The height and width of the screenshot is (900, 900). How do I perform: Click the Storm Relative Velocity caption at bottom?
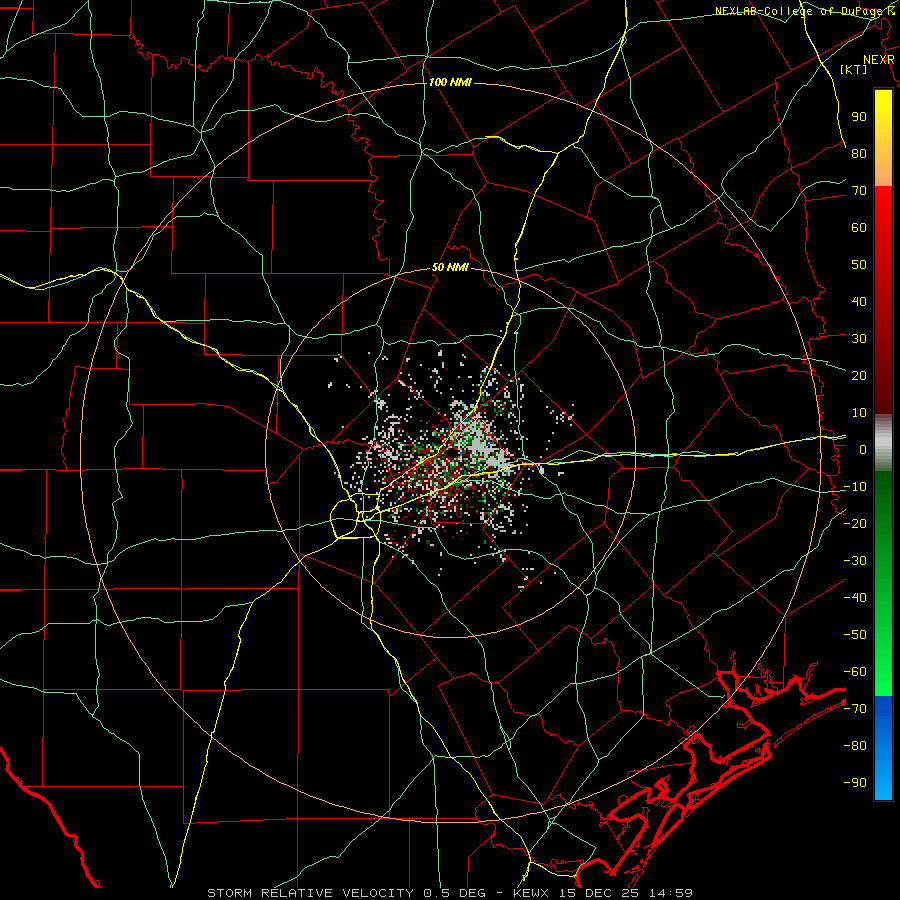coord(450,893)
